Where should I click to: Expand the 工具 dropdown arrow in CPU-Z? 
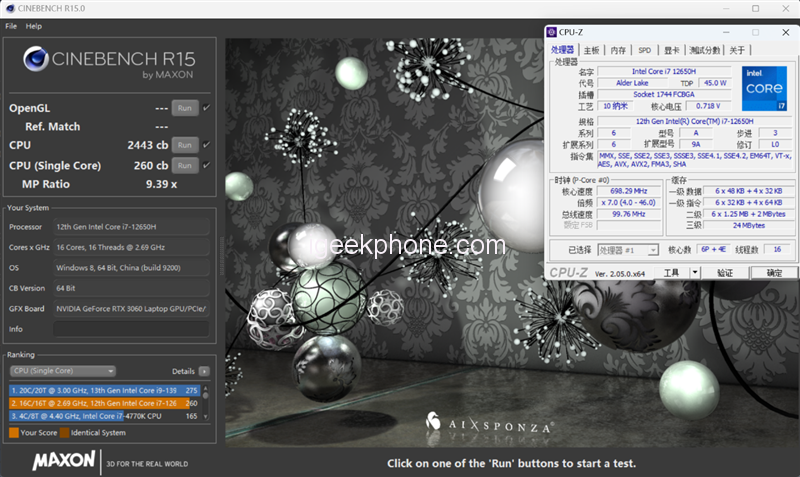pyautogui.click(x=697, y=272)
